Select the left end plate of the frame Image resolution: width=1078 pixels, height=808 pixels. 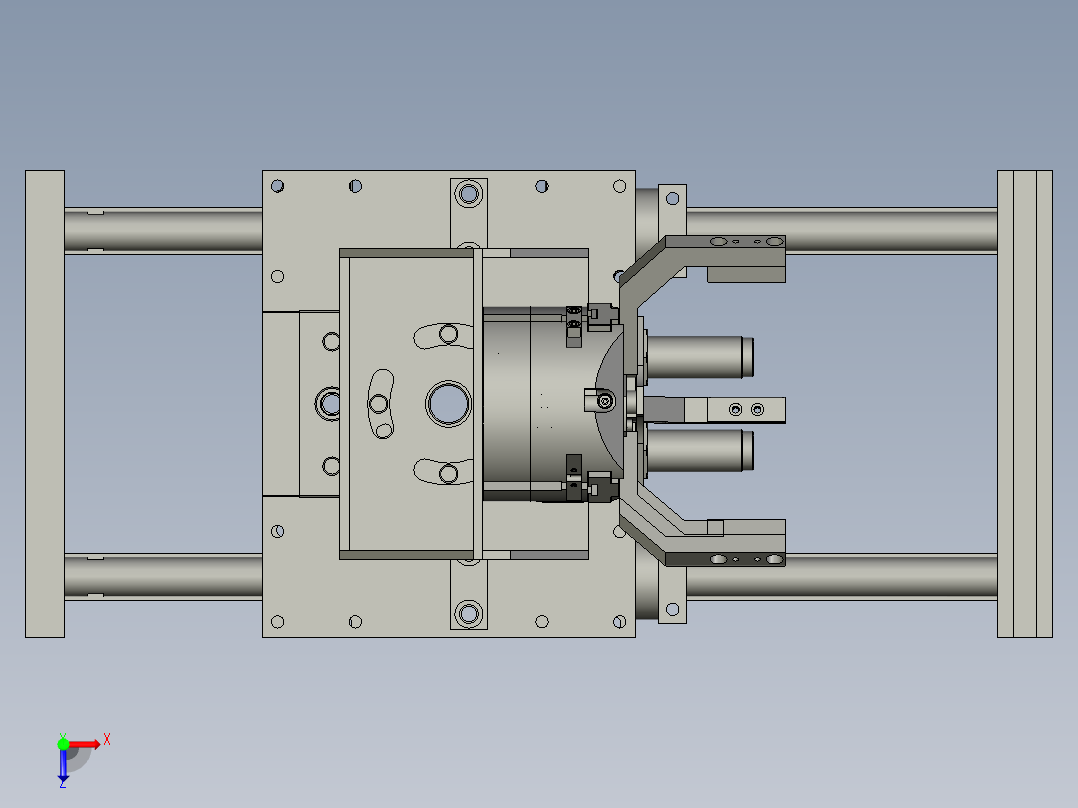pos(45,404)
